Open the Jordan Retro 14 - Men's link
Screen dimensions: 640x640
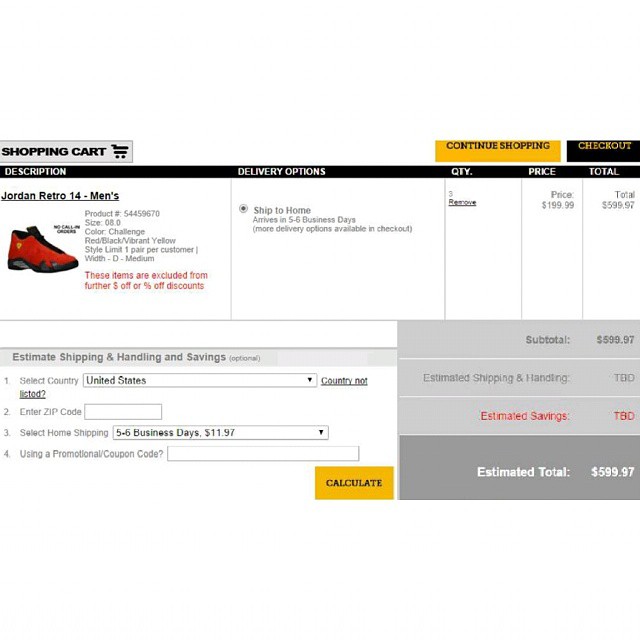click(60, 196)
